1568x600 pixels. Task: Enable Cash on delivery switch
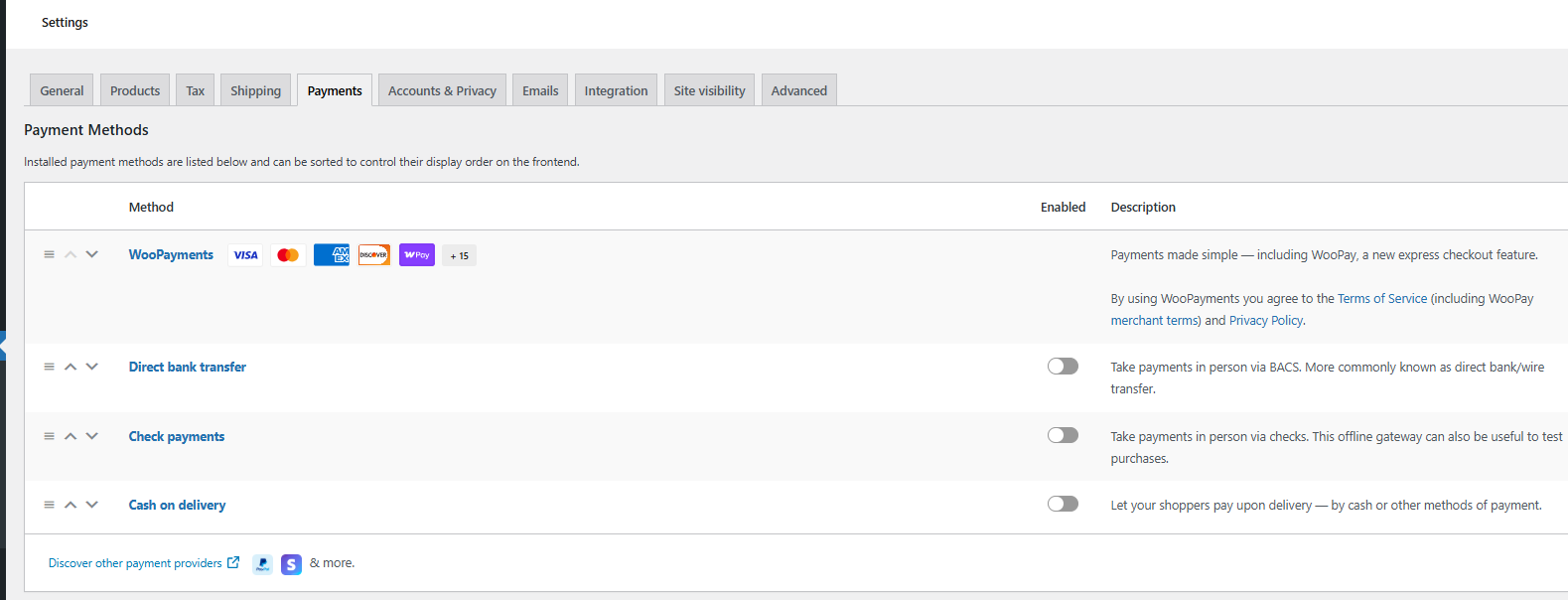coord(1063,504)
